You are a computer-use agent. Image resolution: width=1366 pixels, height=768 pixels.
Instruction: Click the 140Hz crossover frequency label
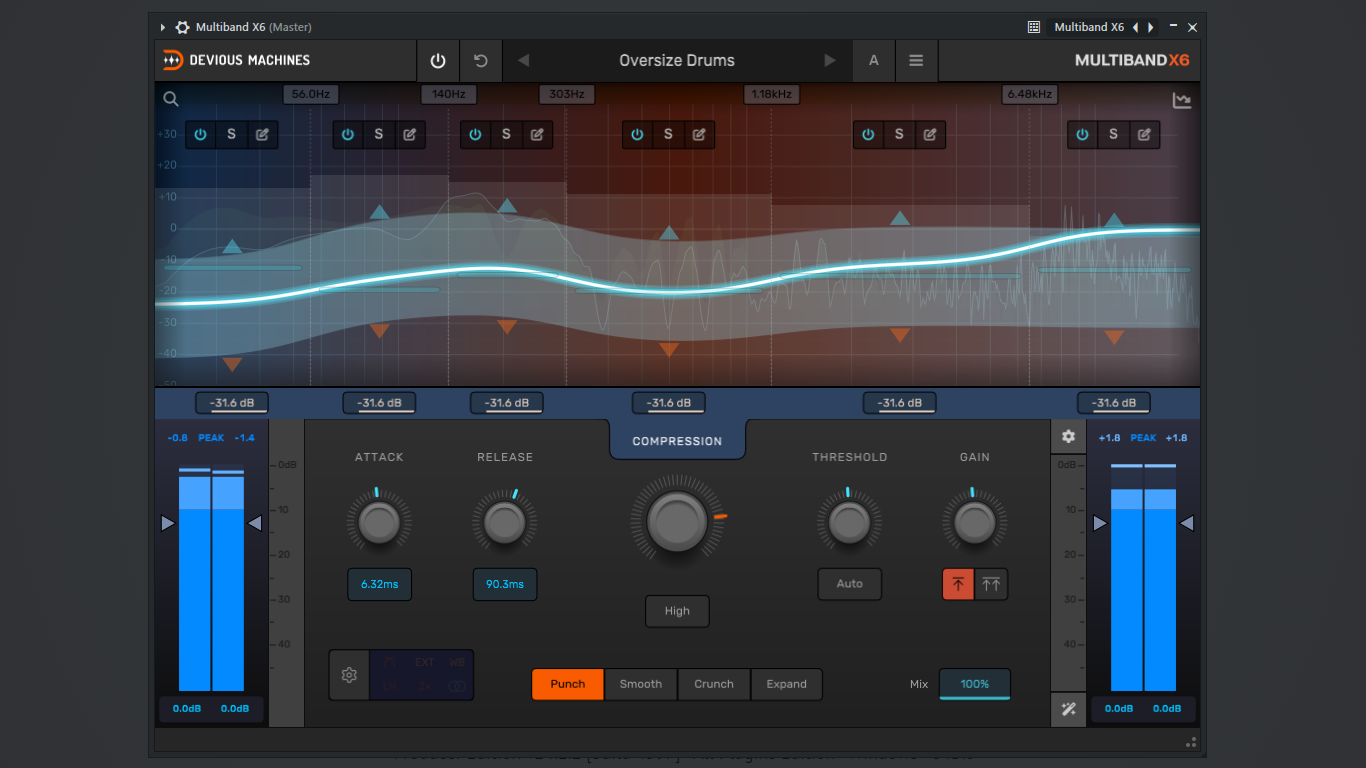click(449, 94)
